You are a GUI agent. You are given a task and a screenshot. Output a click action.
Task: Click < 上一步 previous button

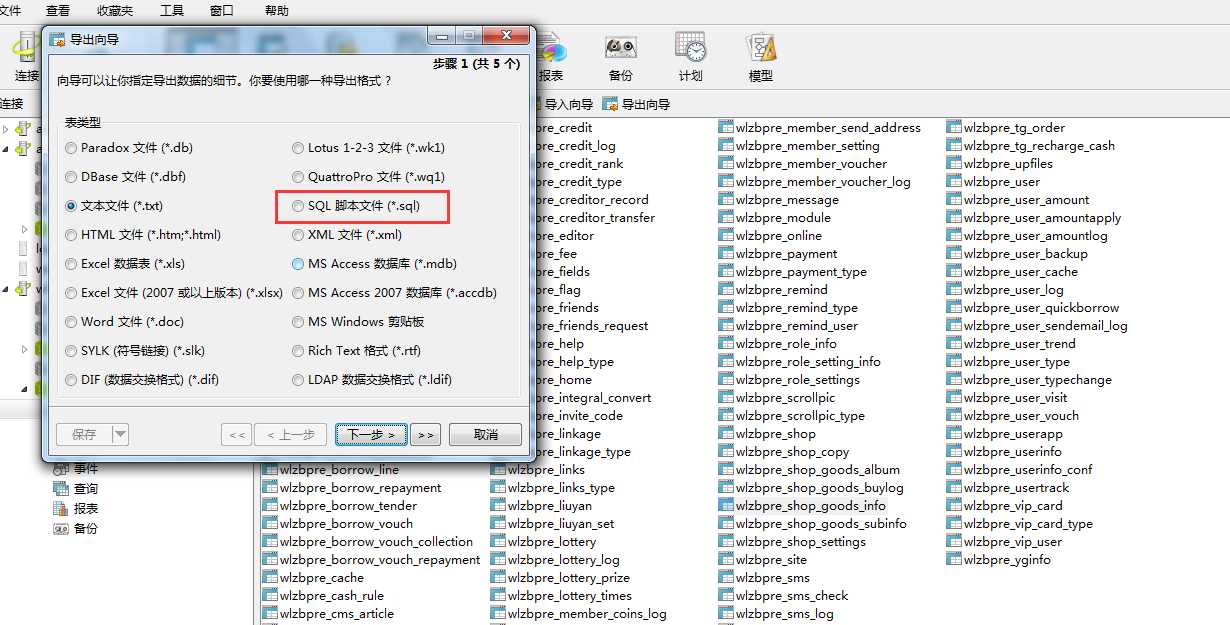tap(291, 435)
